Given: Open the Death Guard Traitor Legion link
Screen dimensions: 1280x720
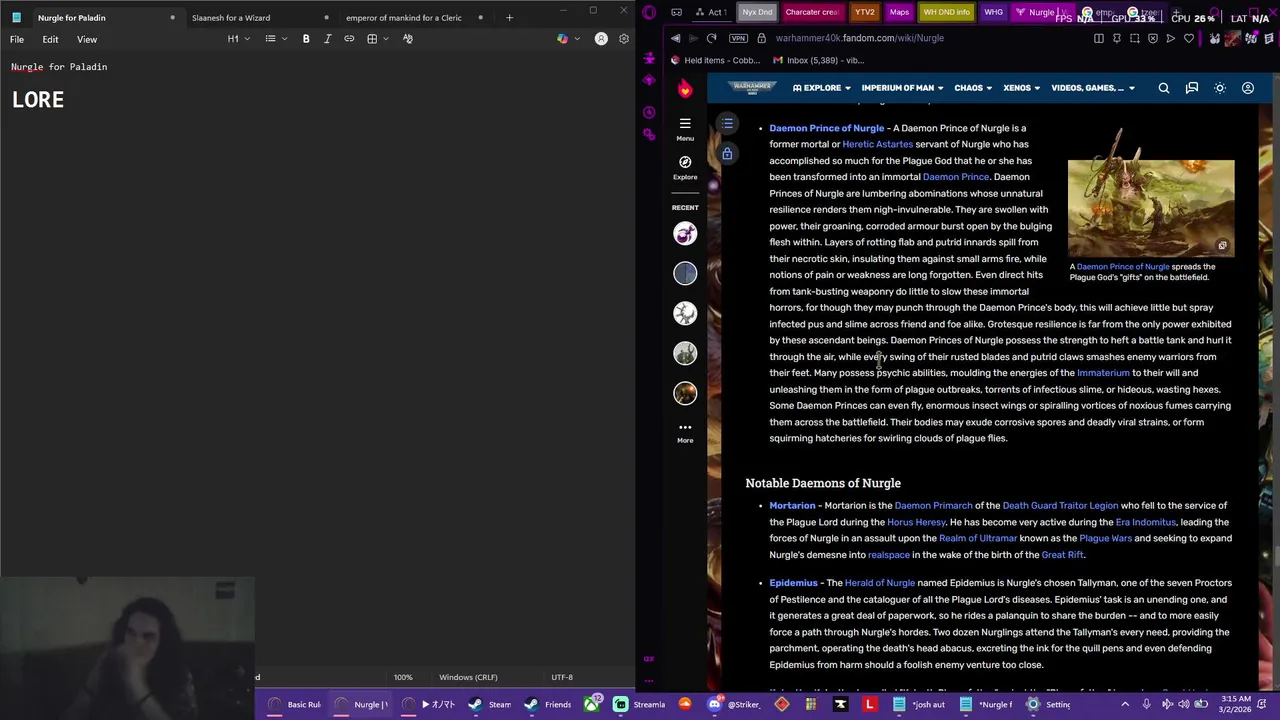Looking at the screenshot, I should (x=1060, y=506).
